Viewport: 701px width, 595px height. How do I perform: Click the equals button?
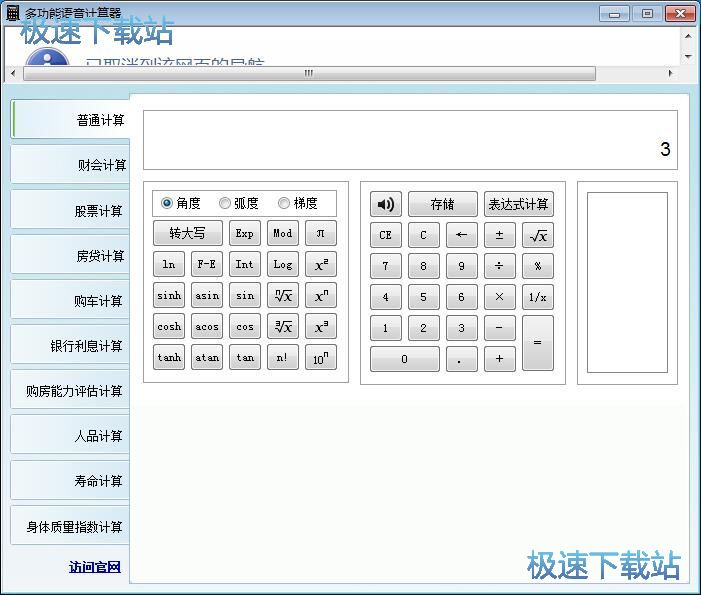tap(538, 343)
